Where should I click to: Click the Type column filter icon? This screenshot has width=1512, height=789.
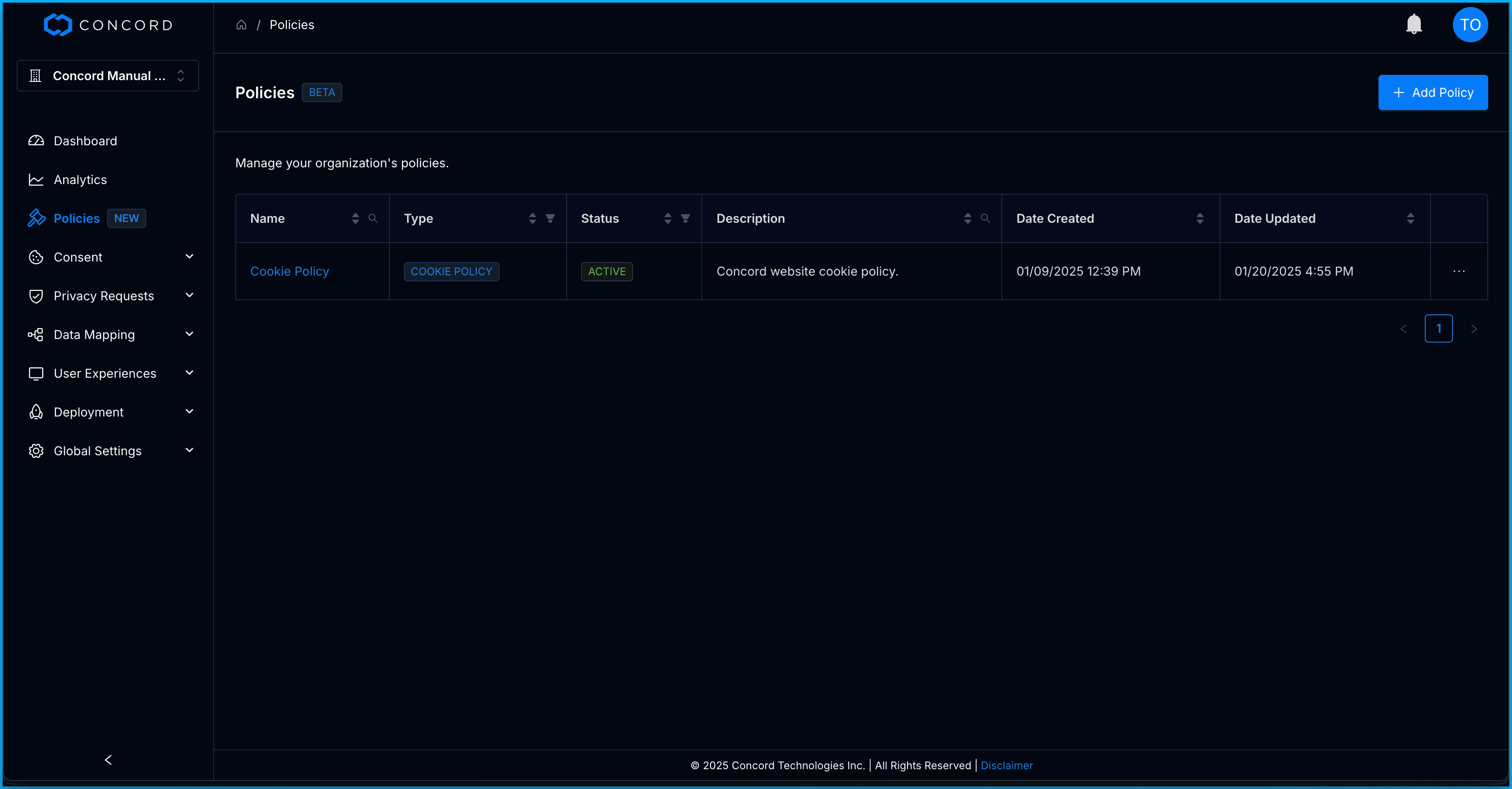click(550, 218)
